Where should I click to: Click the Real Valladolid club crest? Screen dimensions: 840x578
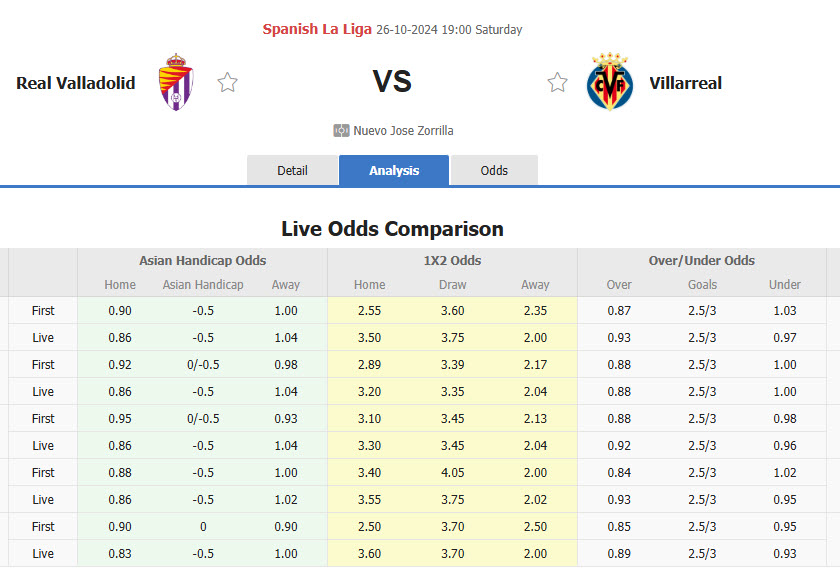176,82
